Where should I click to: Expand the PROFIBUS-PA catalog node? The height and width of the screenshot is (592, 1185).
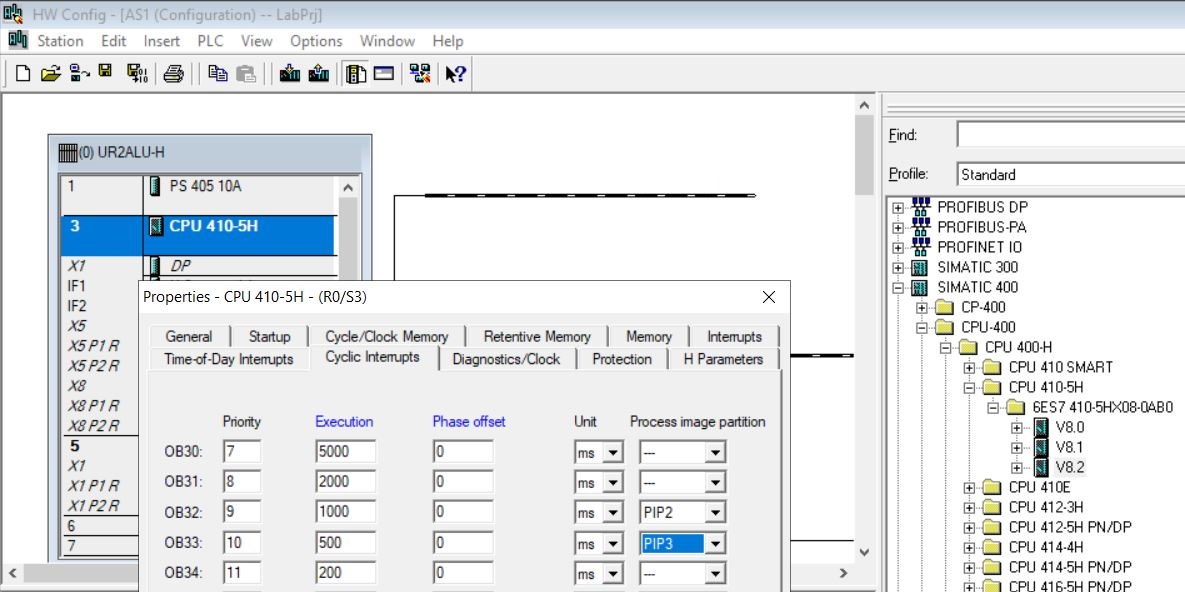pyautogui.click(x=898, y=227)
